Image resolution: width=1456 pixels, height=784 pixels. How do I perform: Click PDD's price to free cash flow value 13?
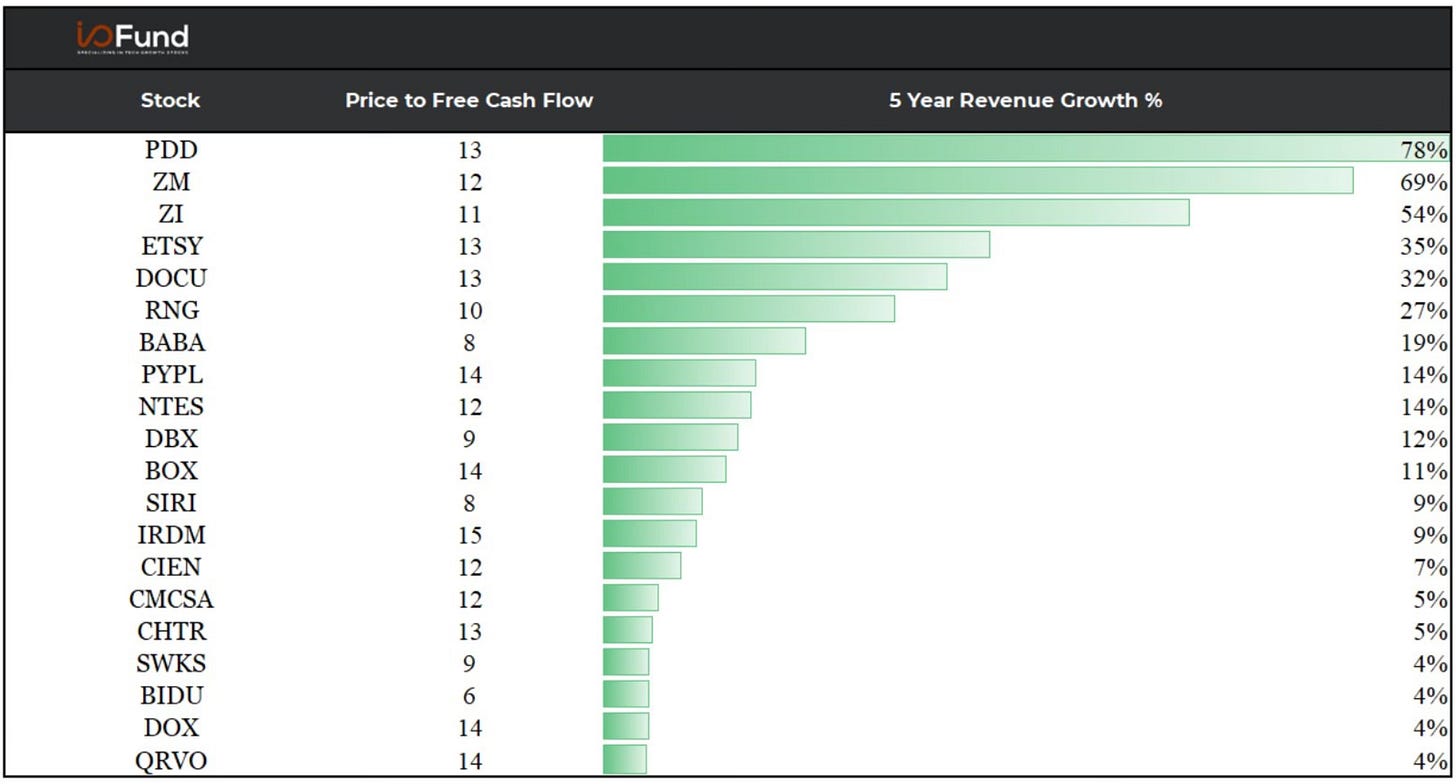(x=469, y=151)
